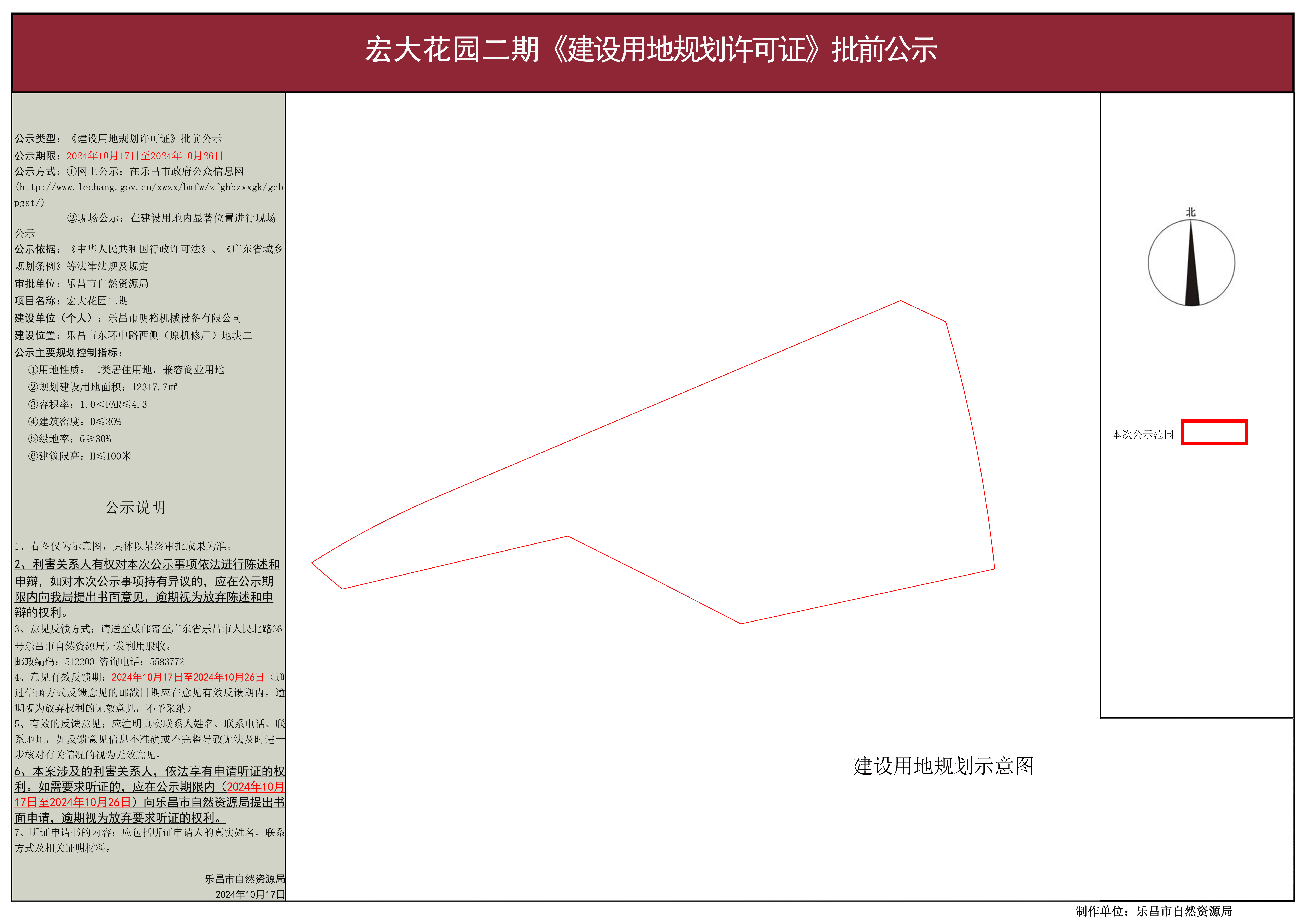Viewport: 1306px width, 924px height.
Task: Click the date 2024年10月17日 at panel bottom
Action: (x=250, y=894)
